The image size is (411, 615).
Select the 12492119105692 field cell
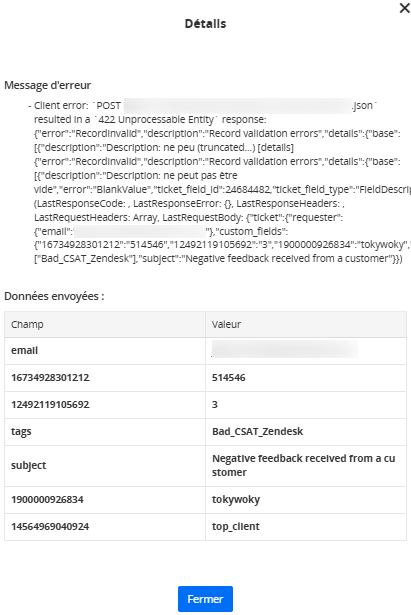(105, 405)
